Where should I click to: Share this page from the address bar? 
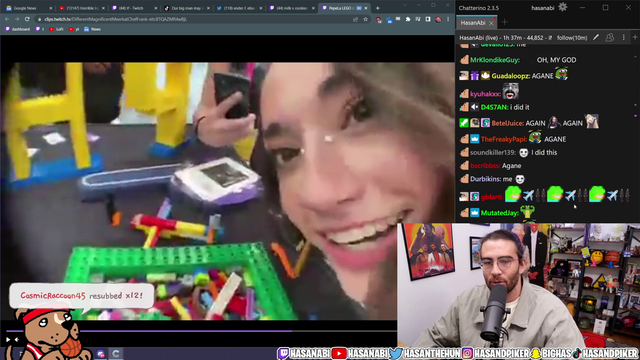click(x=356, y=19)
